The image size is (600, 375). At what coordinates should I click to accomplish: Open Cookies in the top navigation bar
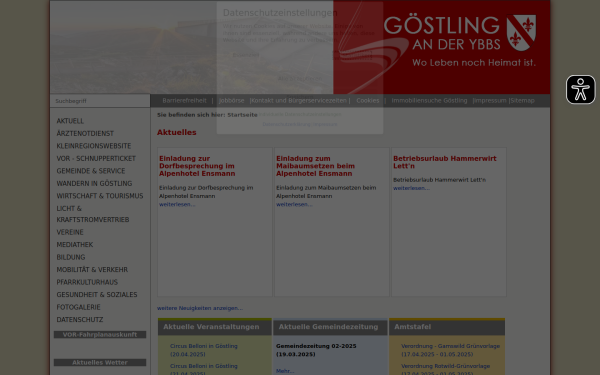(368, 101)
